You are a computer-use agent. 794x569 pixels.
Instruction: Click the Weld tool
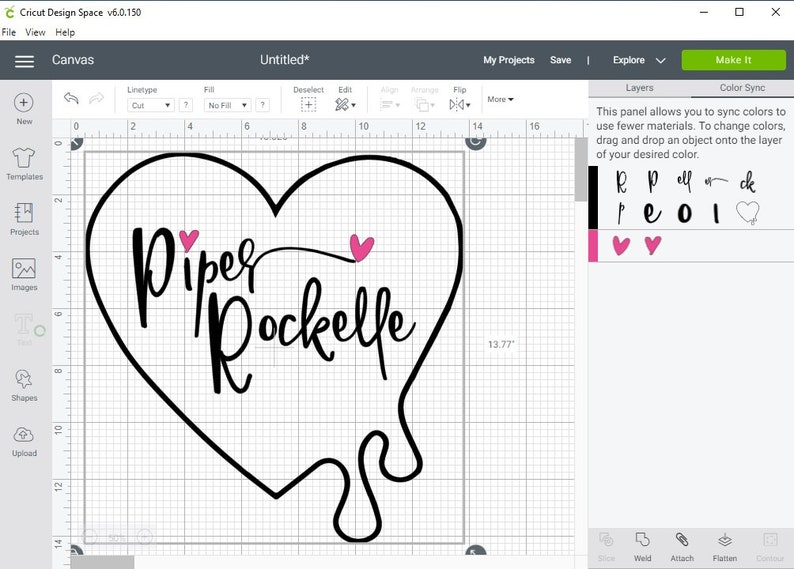click(643, 547)
